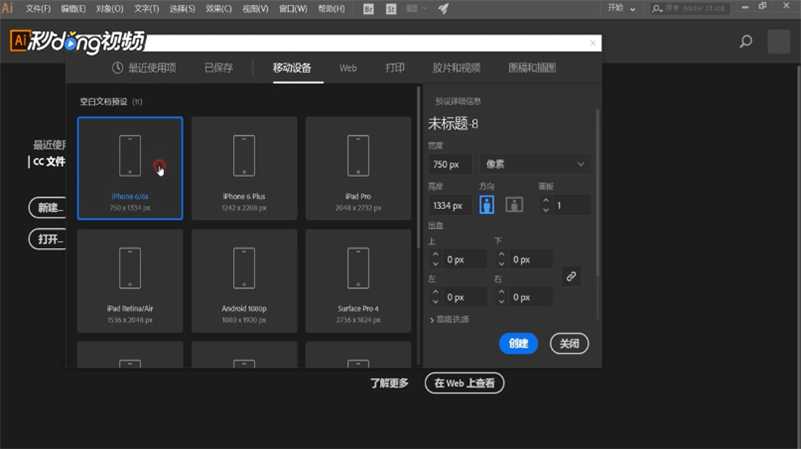Viewport: 801px width, 449px height.
Task: Switch to the 已保存 tab
Action: [219, 68]
